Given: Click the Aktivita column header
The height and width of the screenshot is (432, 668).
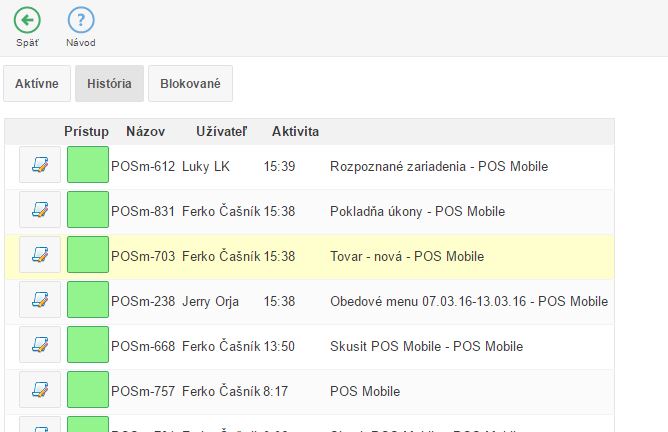Looking at the screenshot, I should [295, 132].
